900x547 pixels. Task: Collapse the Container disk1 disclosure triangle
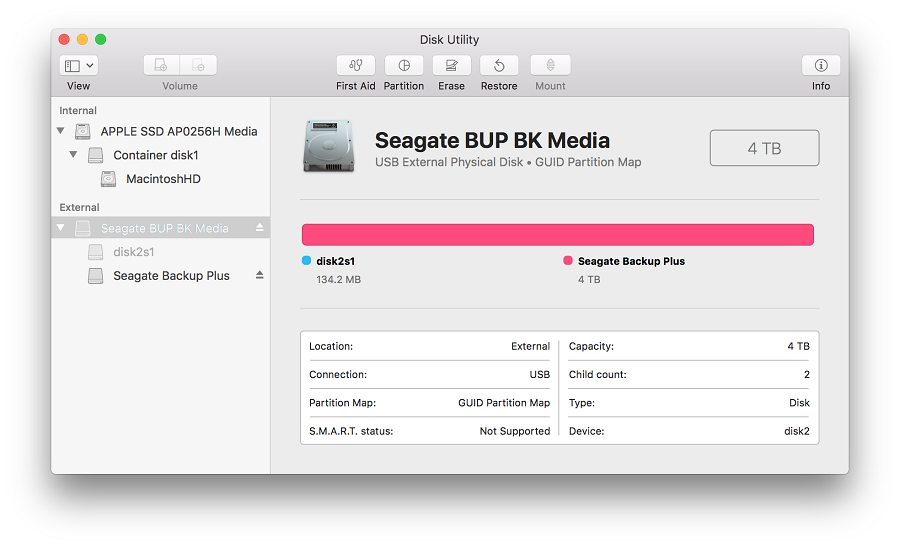pyautogui.click(x=73, y=154)
